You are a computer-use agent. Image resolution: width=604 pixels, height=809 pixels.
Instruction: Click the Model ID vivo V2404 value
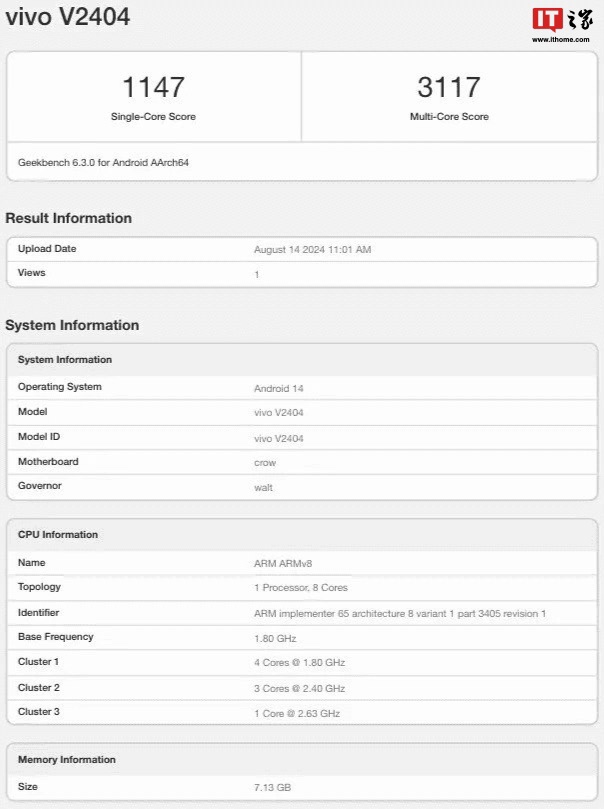coord(279,438)
